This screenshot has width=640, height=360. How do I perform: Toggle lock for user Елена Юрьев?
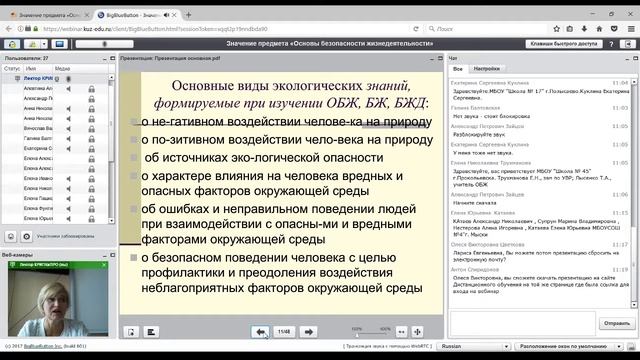tap(91, 219)
